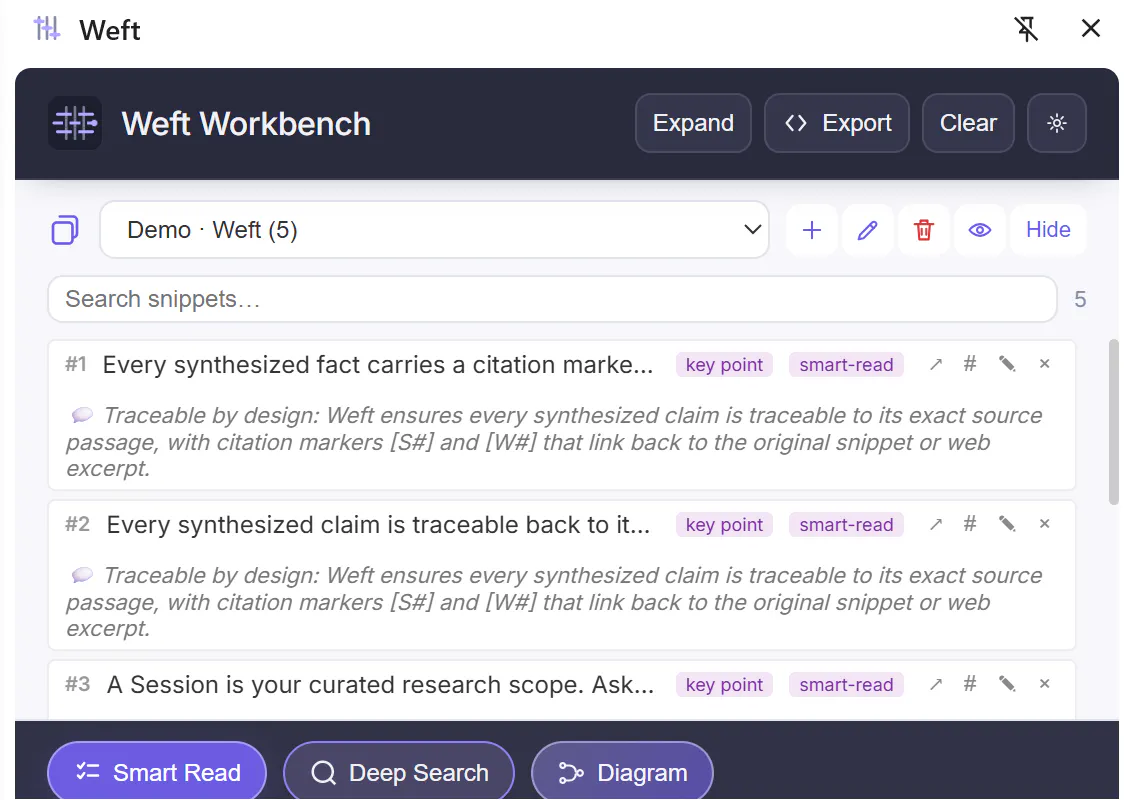The image size is (1131, 800).
Task: Click the snippet count 5 beside search
Action: (1080, 299)
